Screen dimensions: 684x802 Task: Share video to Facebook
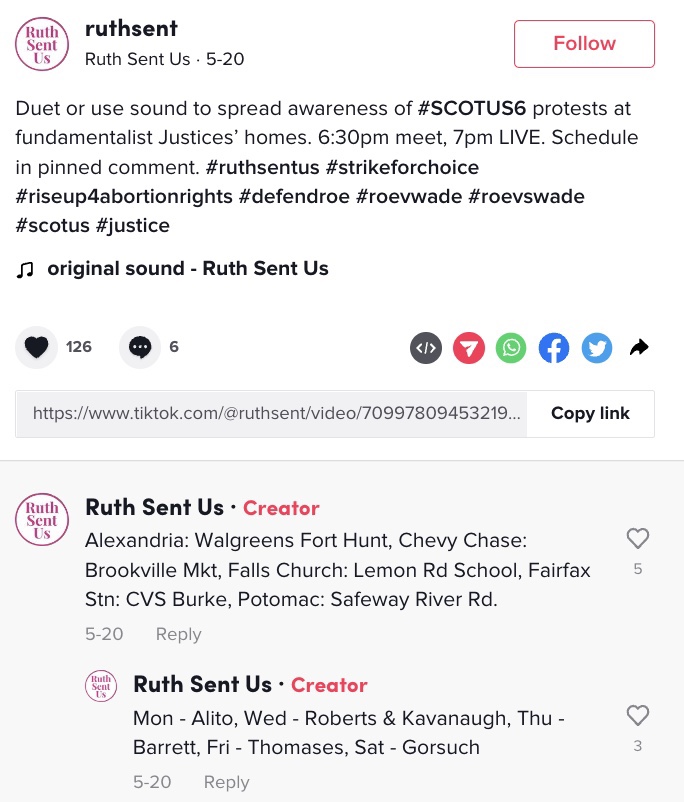tap(554, 348)
